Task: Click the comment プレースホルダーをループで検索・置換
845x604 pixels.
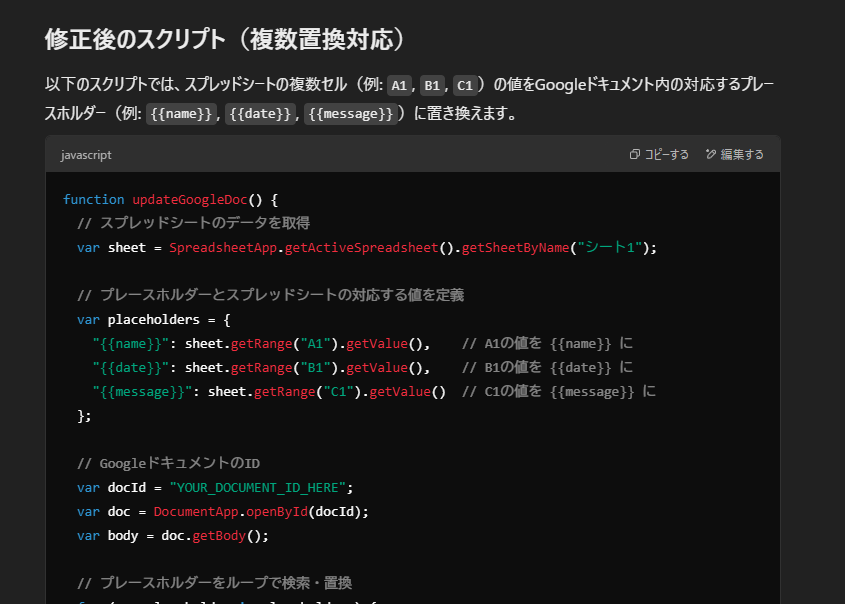Action: pos(214,583)
